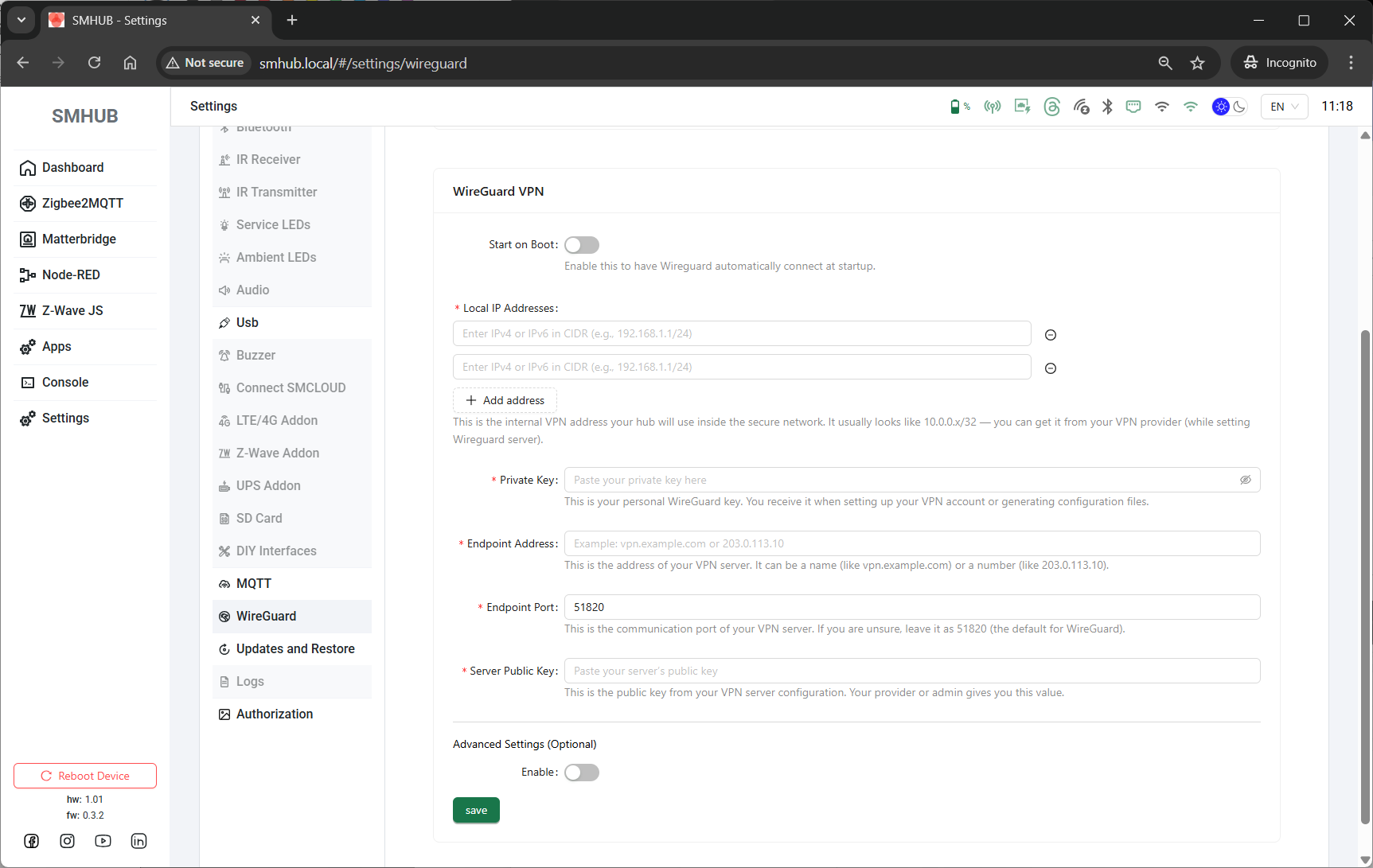Image resolution: width=1373 pixels, height=868 pixels.
Task: Toggle light/dark theme switch
Action: [1229, 107]
